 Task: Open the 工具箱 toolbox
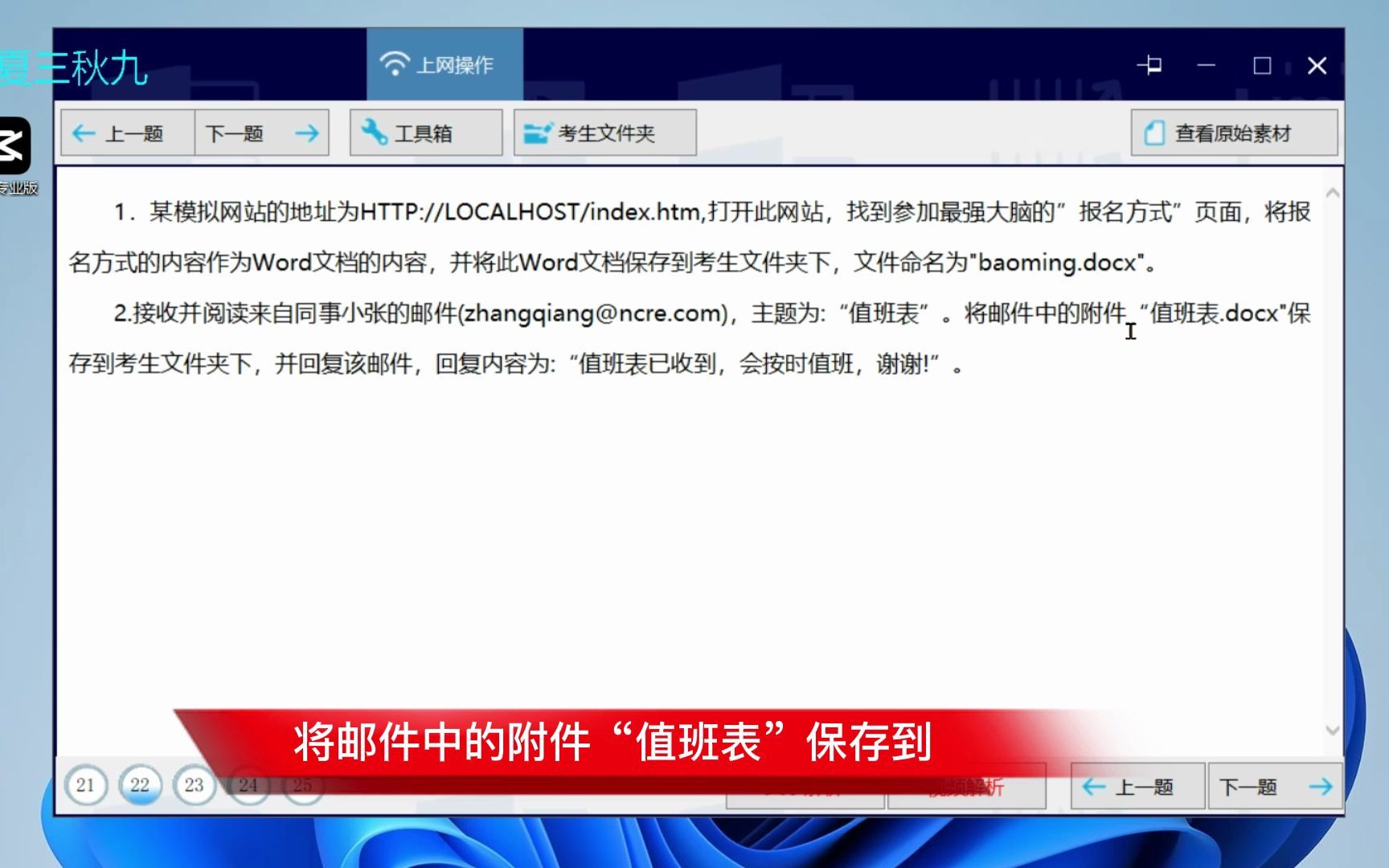(x=426, y=133)
